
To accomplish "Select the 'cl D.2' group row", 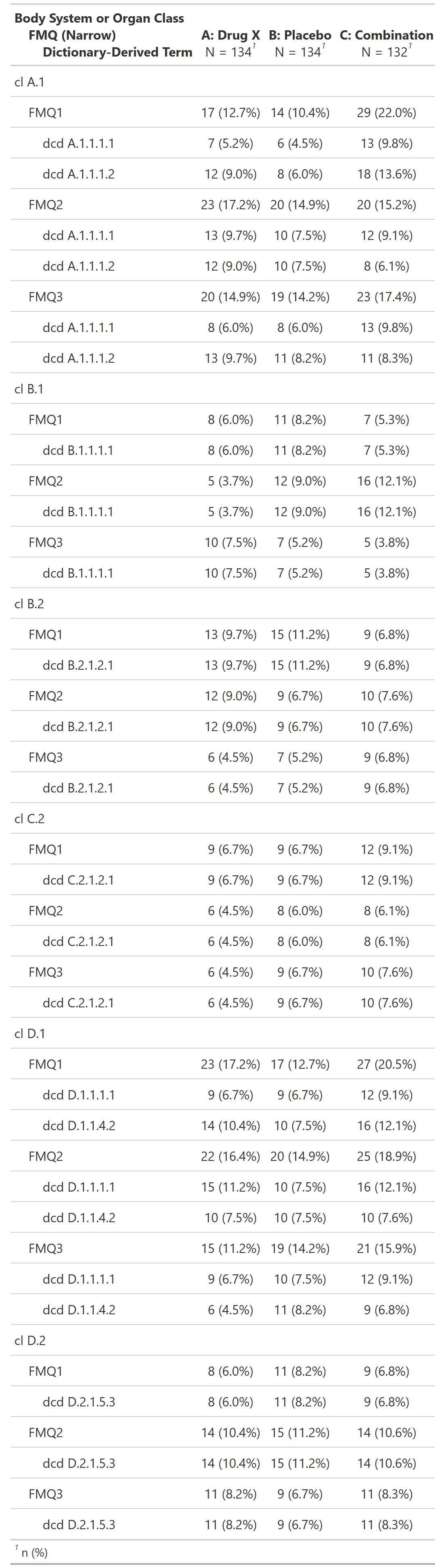I will point(222,1340).
